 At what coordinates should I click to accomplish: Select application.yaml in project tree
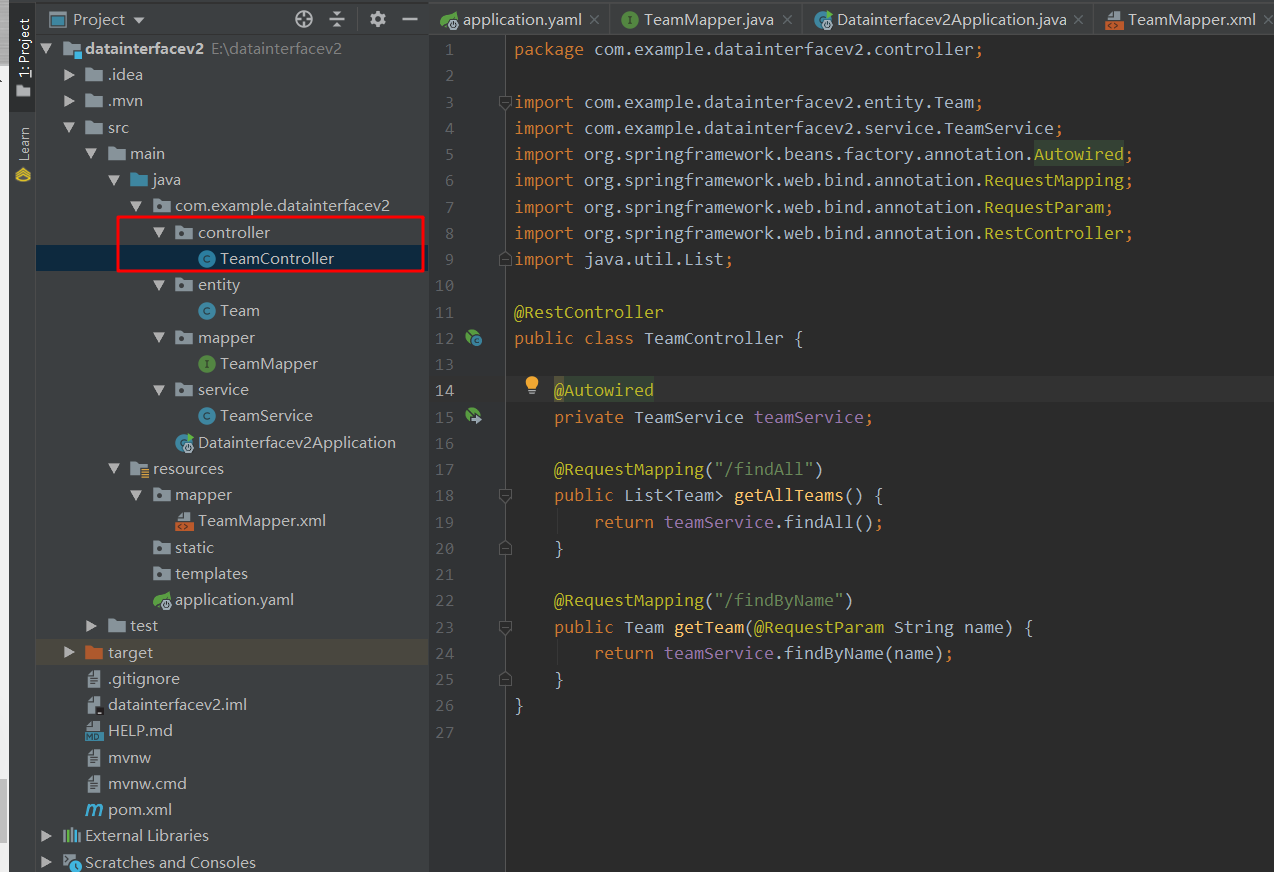(x=223, y=599)
